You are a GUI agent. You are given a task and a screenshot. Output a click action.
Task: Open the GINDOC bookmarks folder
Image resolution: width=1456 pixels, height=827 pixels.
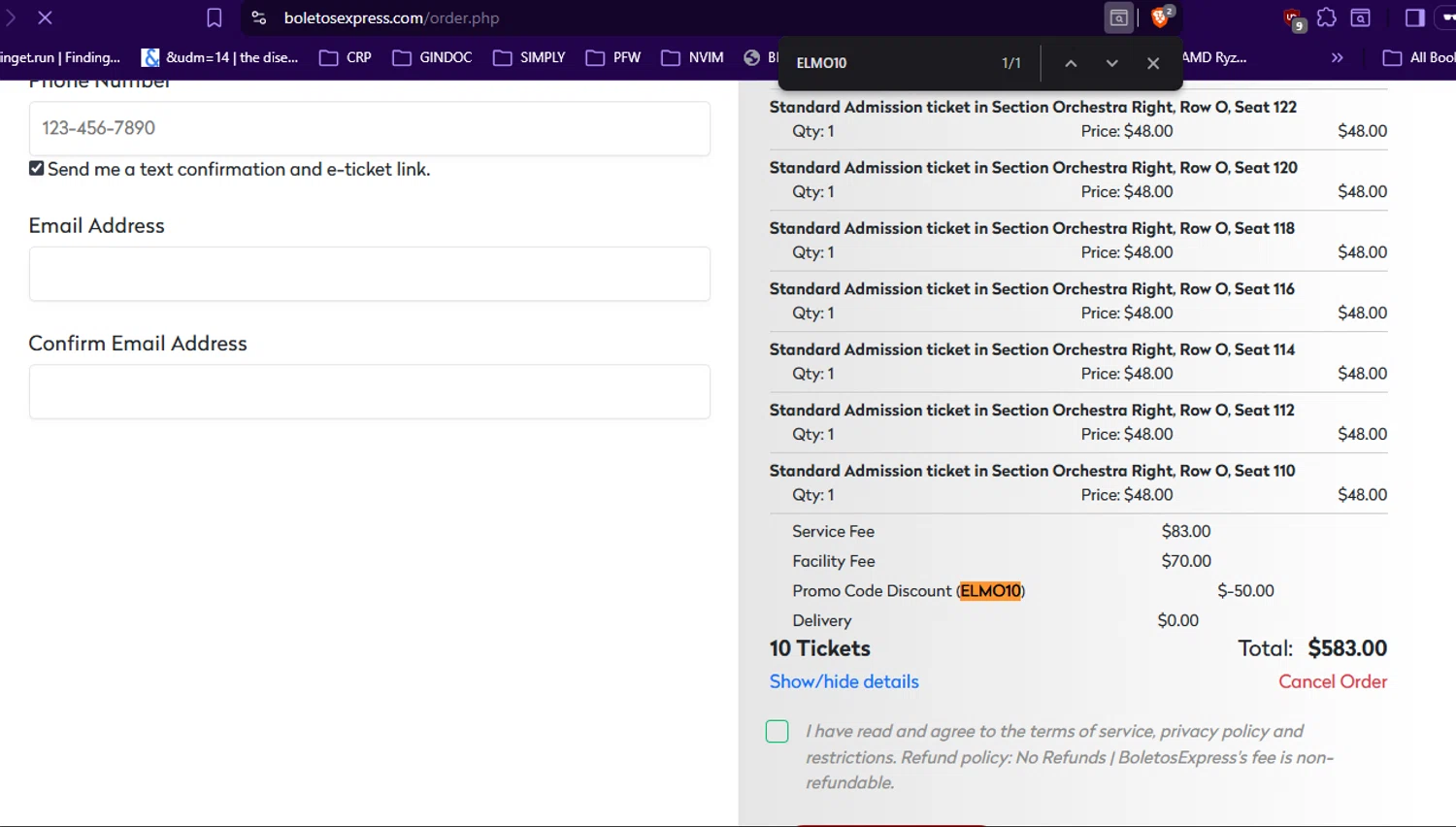pyautogui.click(x=432, y=57)
